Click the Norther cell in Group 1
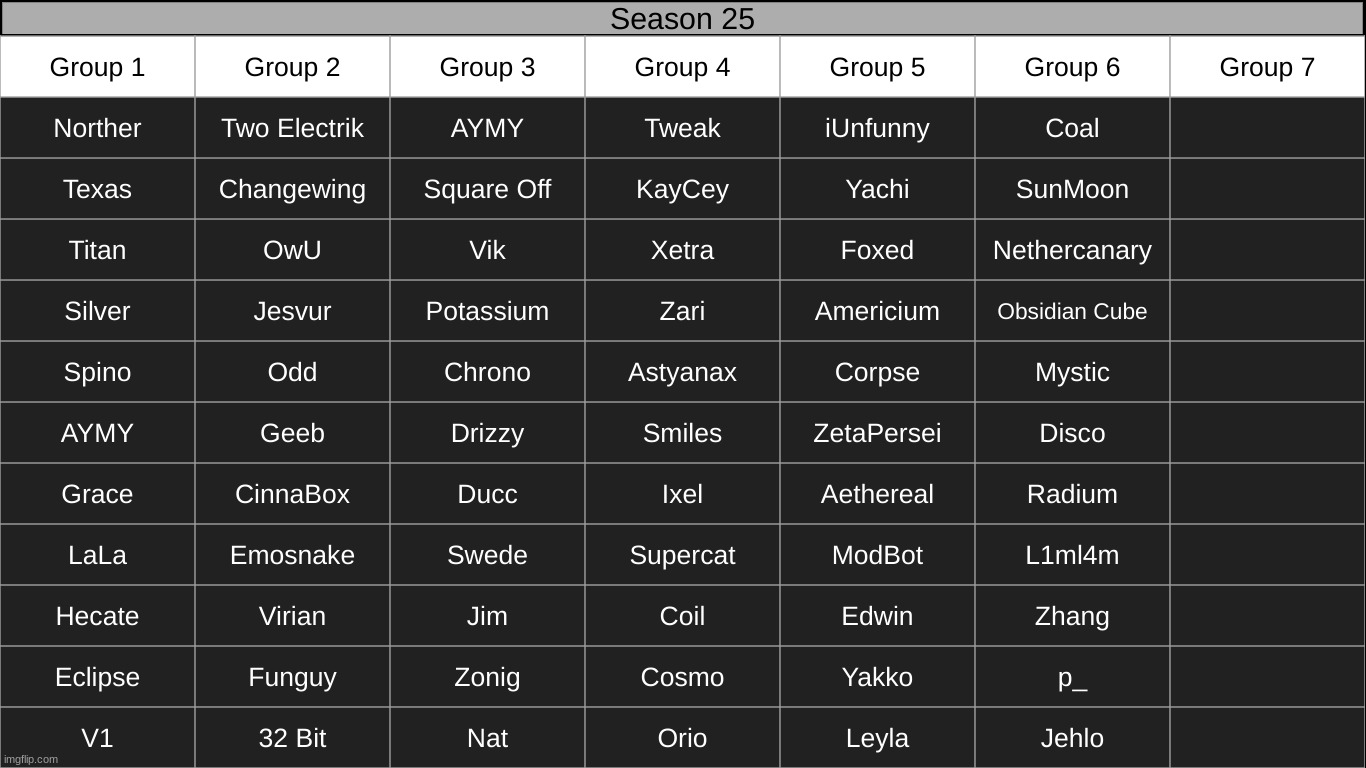The height and width of the screenshot is (768, 1366). point(97,128)
